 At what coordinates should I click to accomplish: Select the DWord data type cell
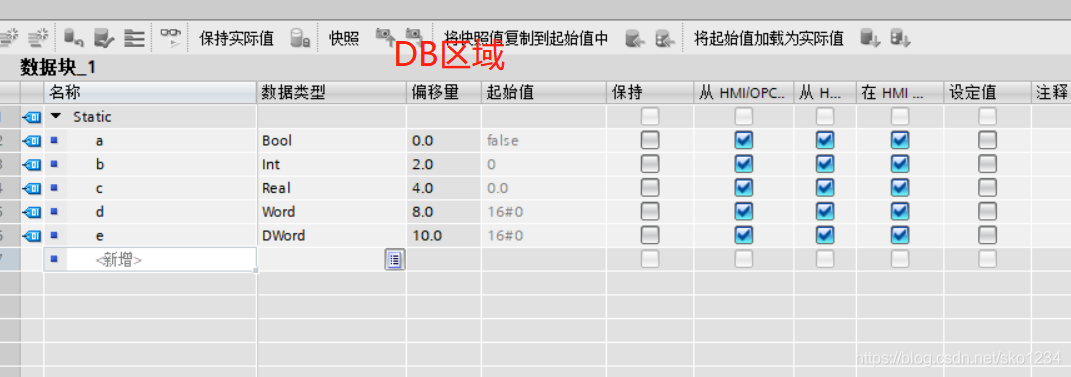(x=332, y=236)
